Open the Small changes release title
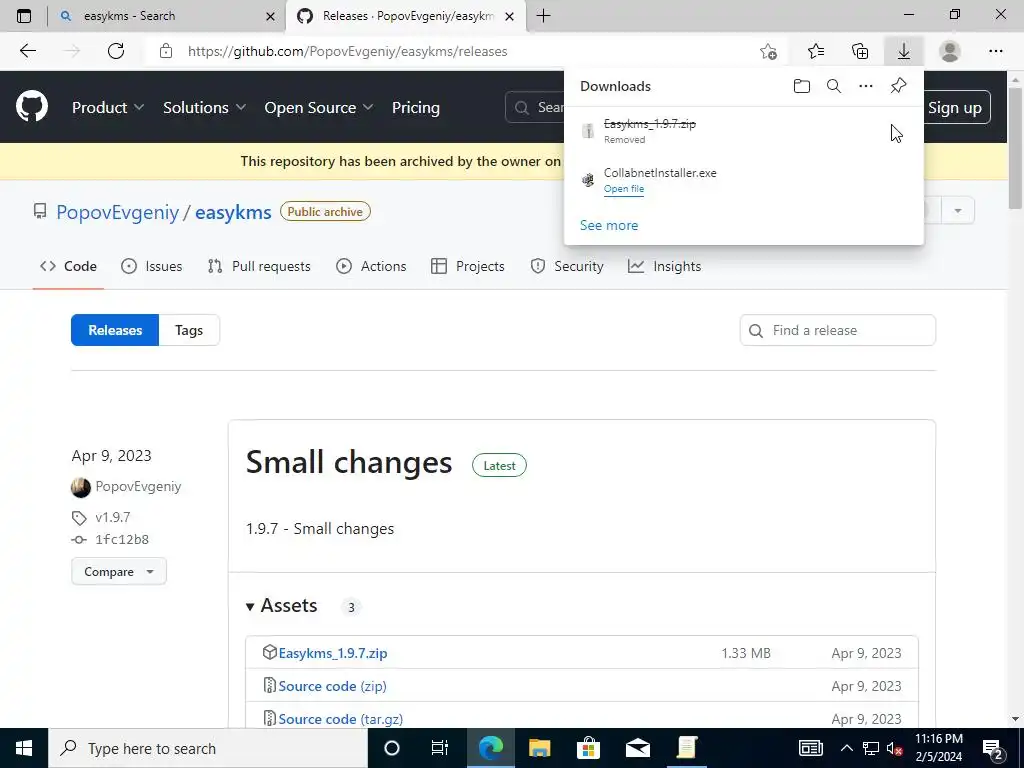 coord(349,462)
